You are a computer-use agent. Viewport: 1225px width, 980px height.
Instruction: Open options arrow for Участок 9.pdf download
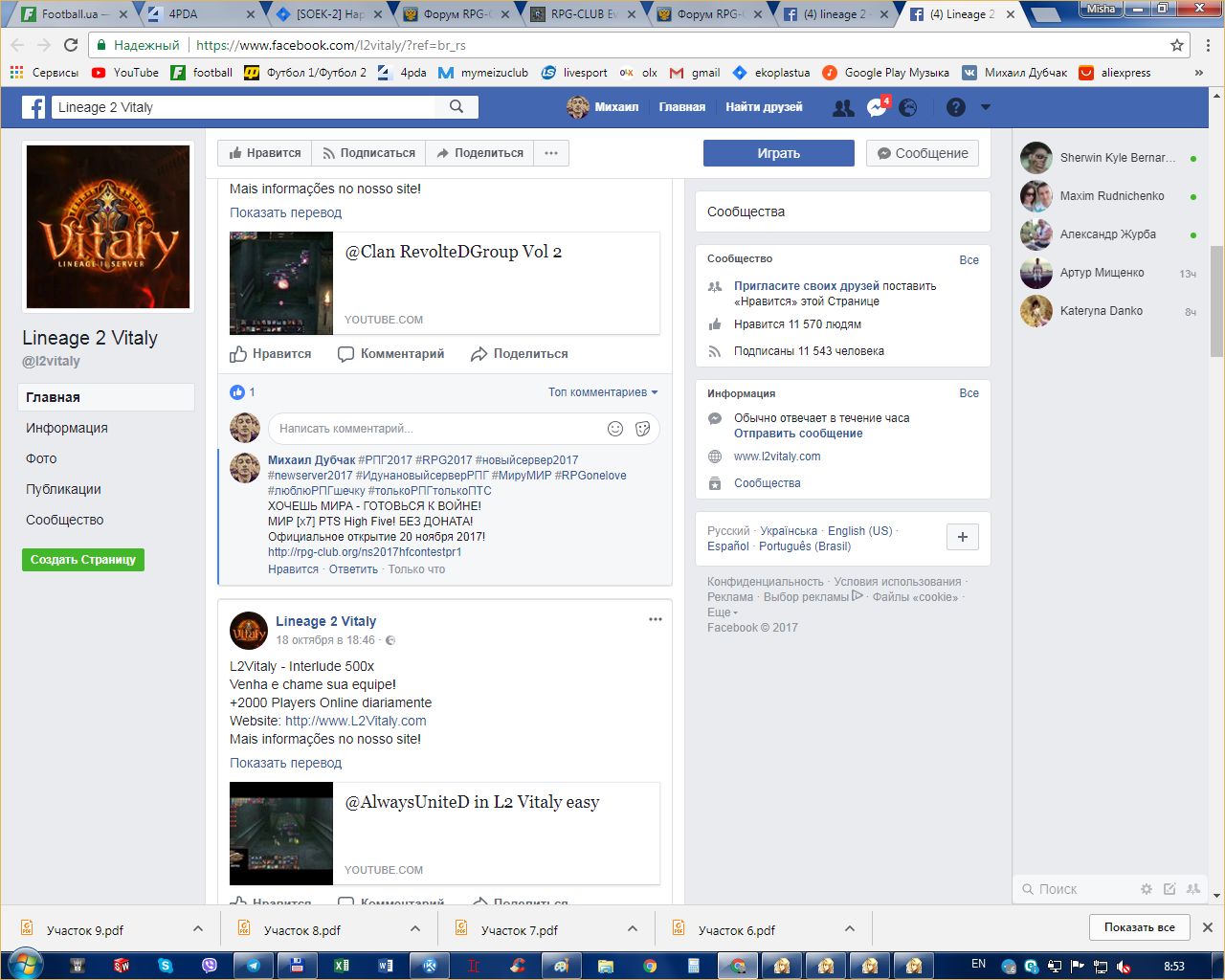[198, 928]
